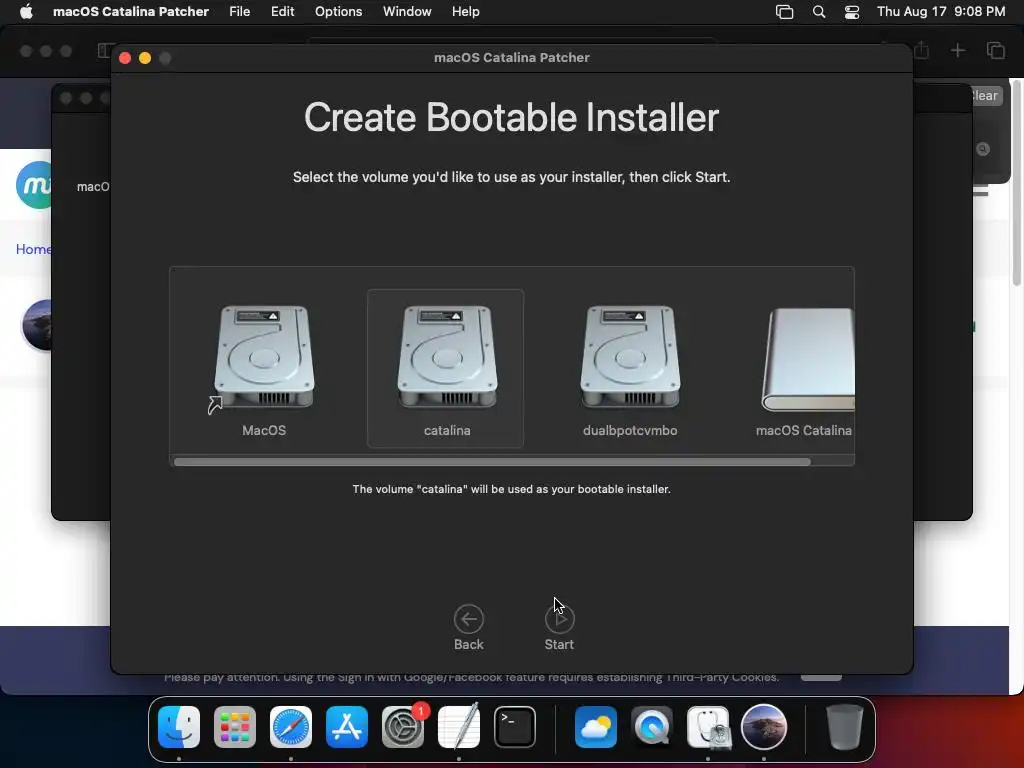Screen dimensions: 1024x768
Task: Close the macOS Catalina Patcher window
Action: pyautogui.click(x=125, y=58)
